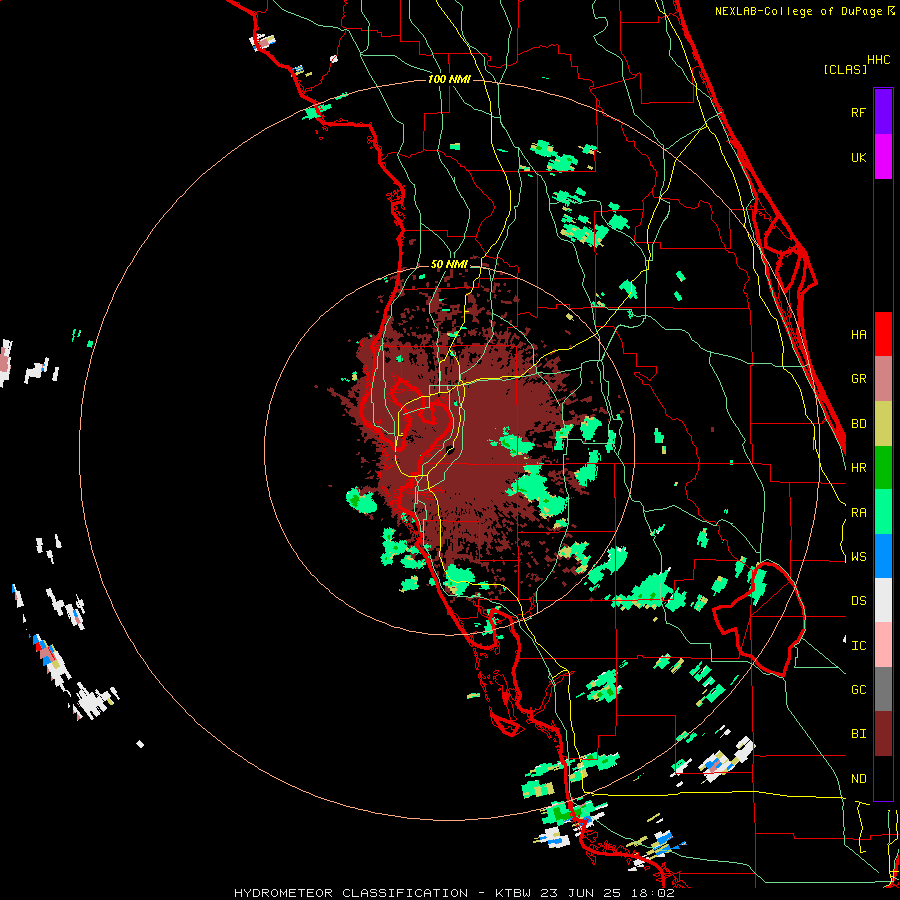Click the ND legend label
Screen dimensions: 900x900
[858, 779]
